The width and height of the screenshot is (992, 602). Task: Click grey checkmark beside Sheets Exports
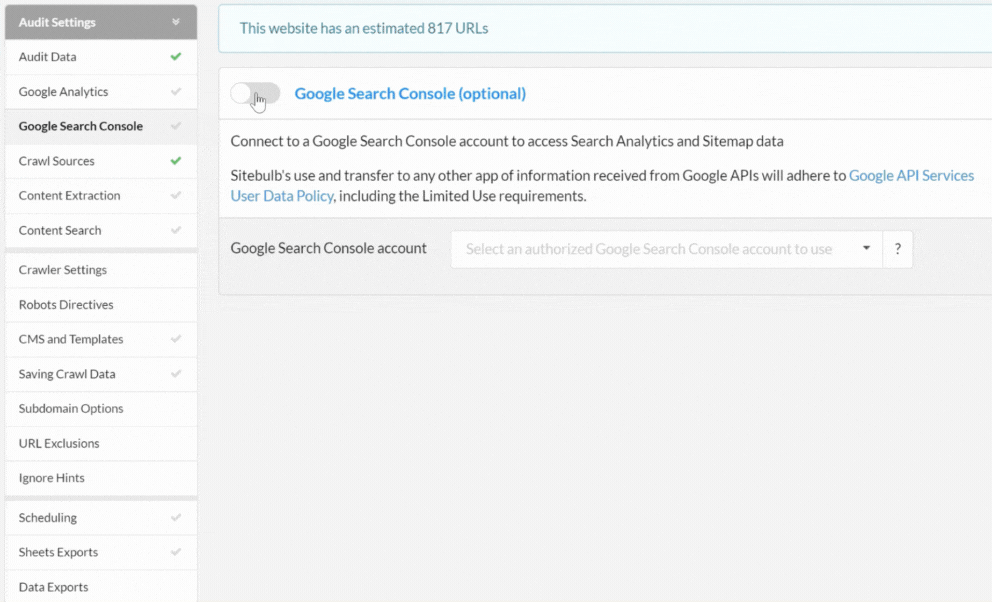tap(176, 552)
